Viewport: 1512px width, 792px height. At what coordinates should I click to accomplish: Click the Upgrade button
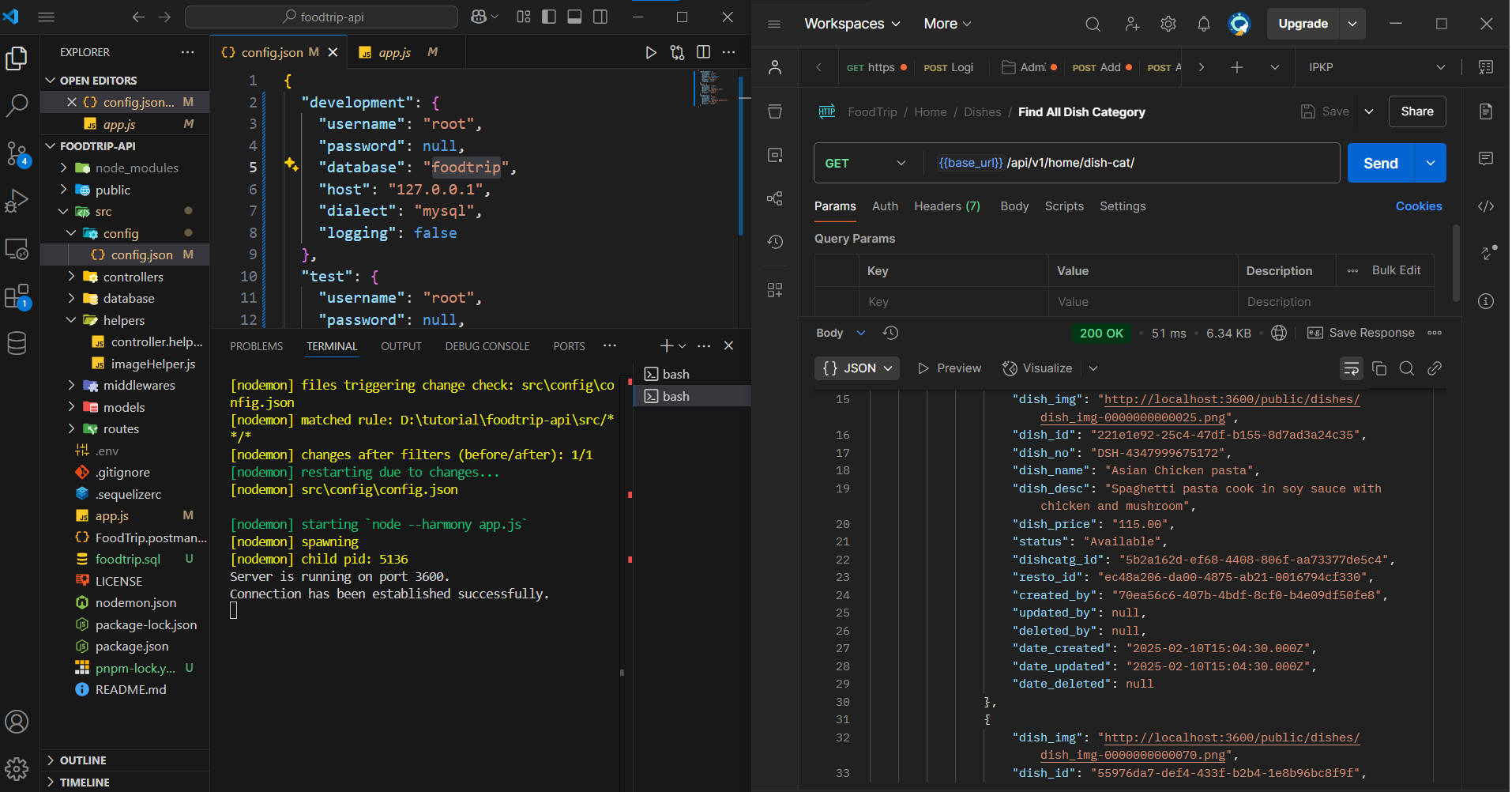[x=1303, y=24]
